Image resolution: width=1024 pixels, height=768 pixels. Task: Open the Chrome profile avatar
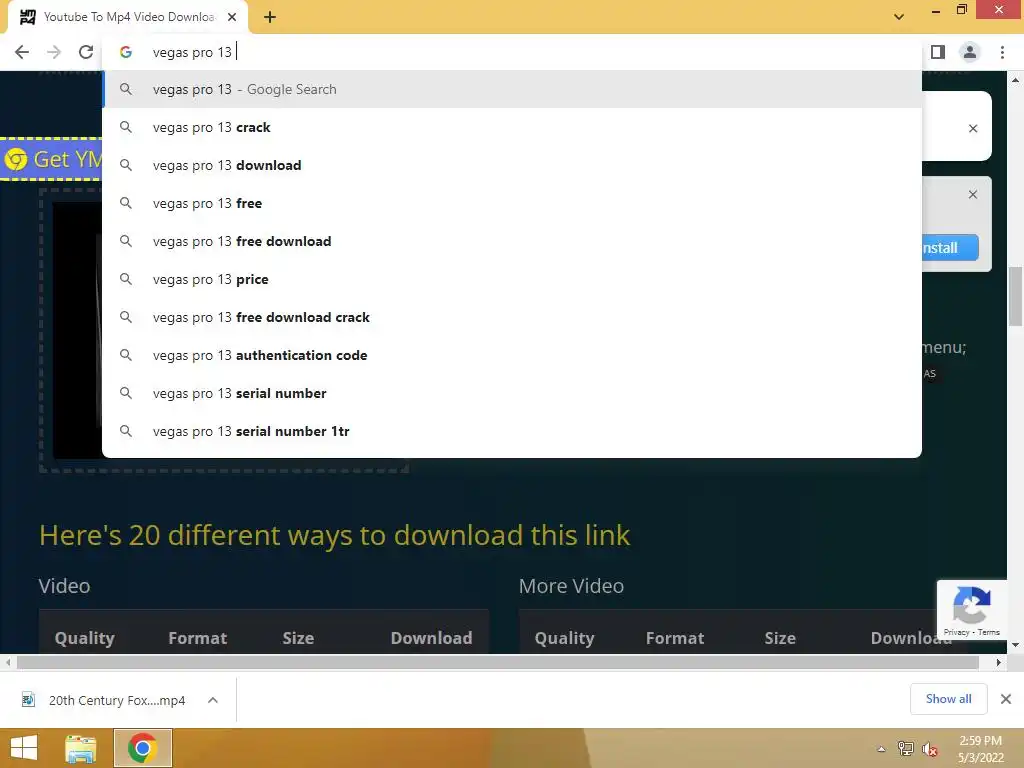(970, 52)
